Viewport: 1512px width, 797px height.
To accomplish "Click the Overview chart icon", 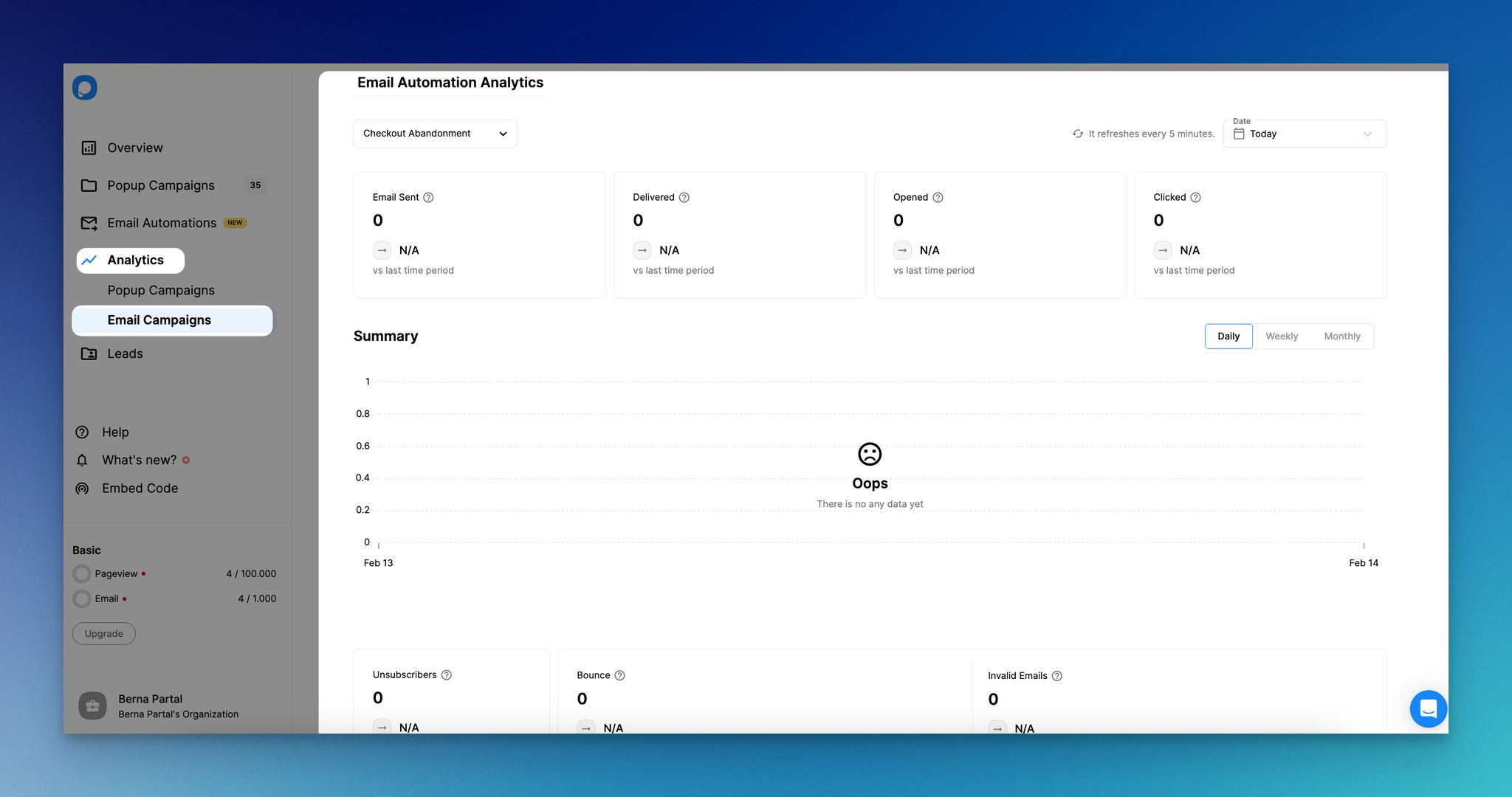I will 89,148.
